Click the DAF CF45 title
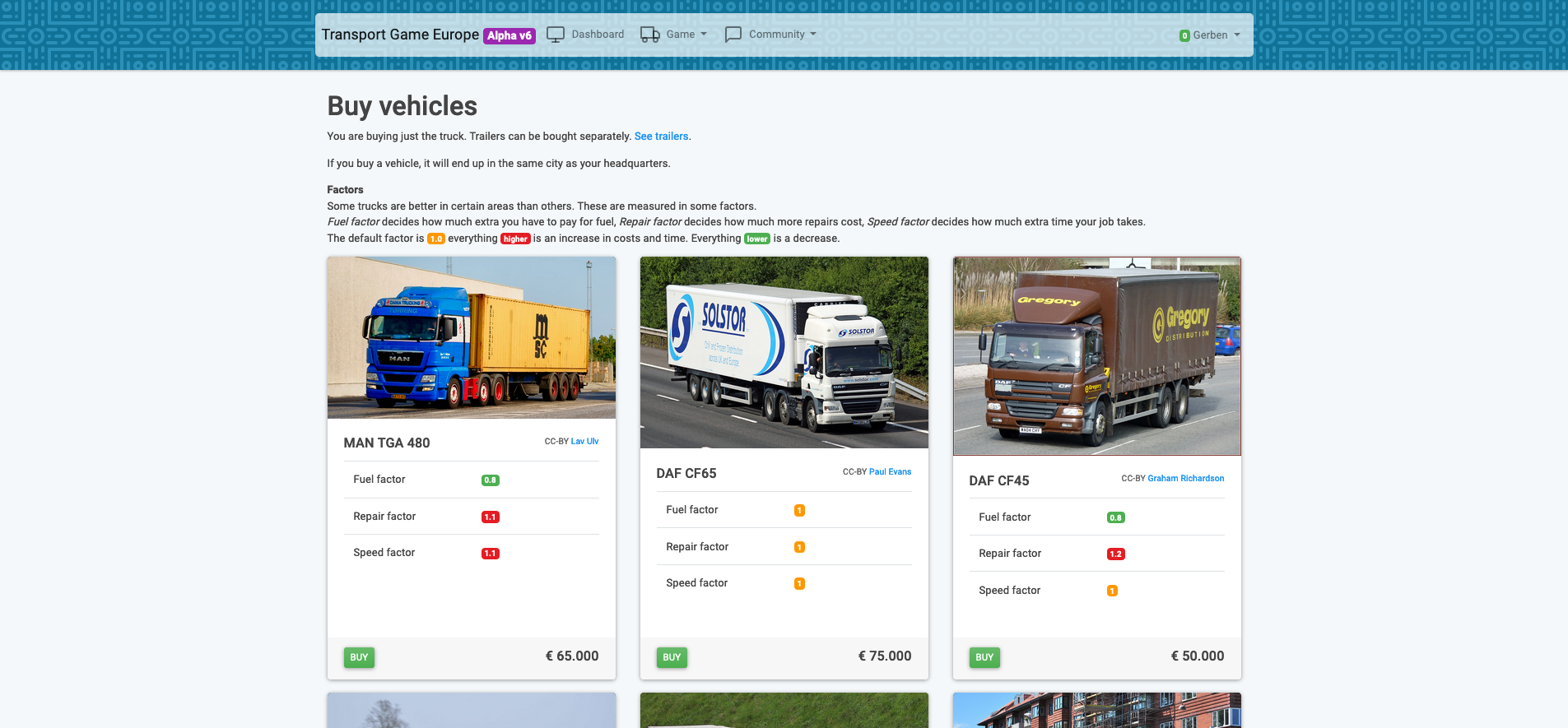The height and width of the screenshot is (728, 1568). [x=999, y=480]
